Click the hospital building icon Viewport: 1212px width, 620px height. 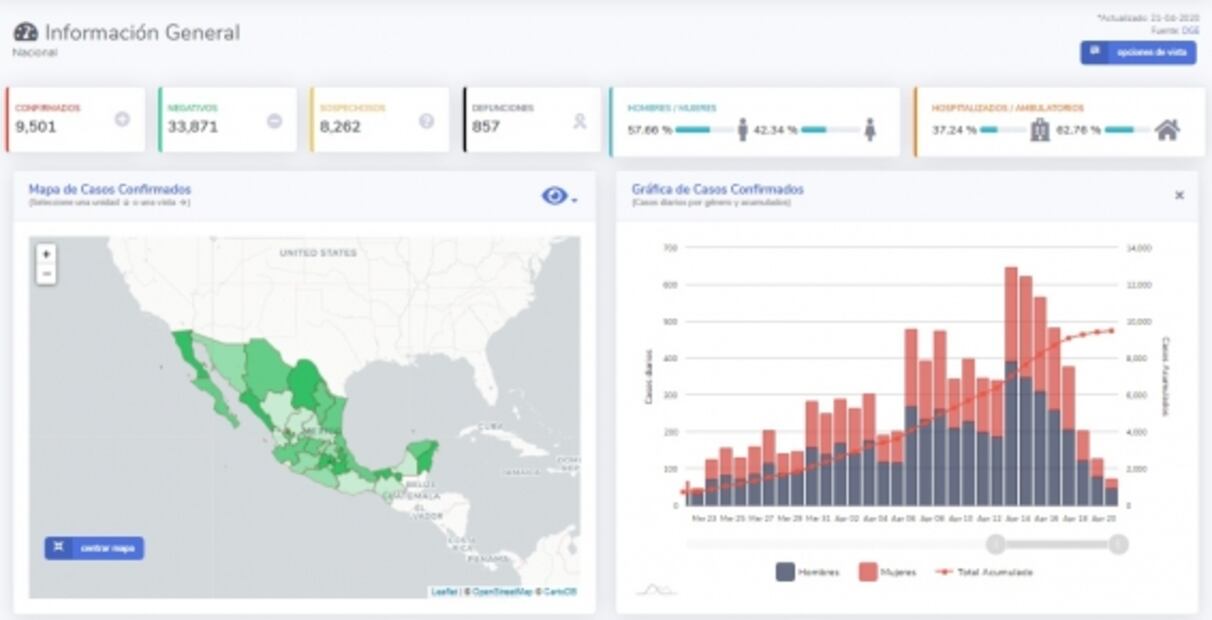tap(1040, 129)
